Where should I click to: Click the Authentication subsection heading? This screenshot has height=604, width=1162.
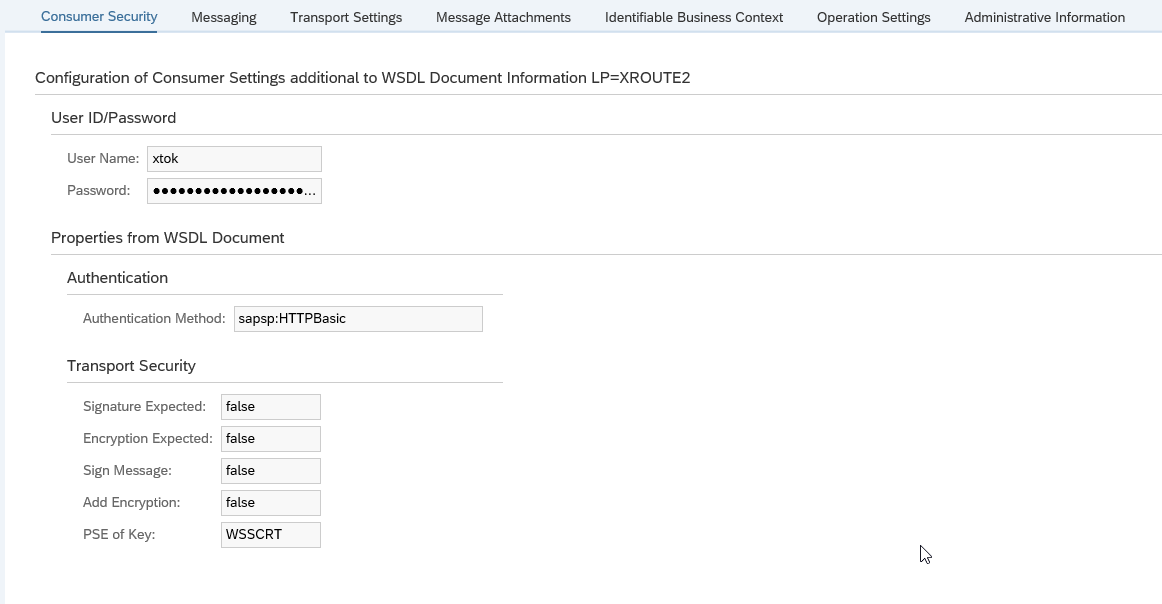click(x=117, y=278)
